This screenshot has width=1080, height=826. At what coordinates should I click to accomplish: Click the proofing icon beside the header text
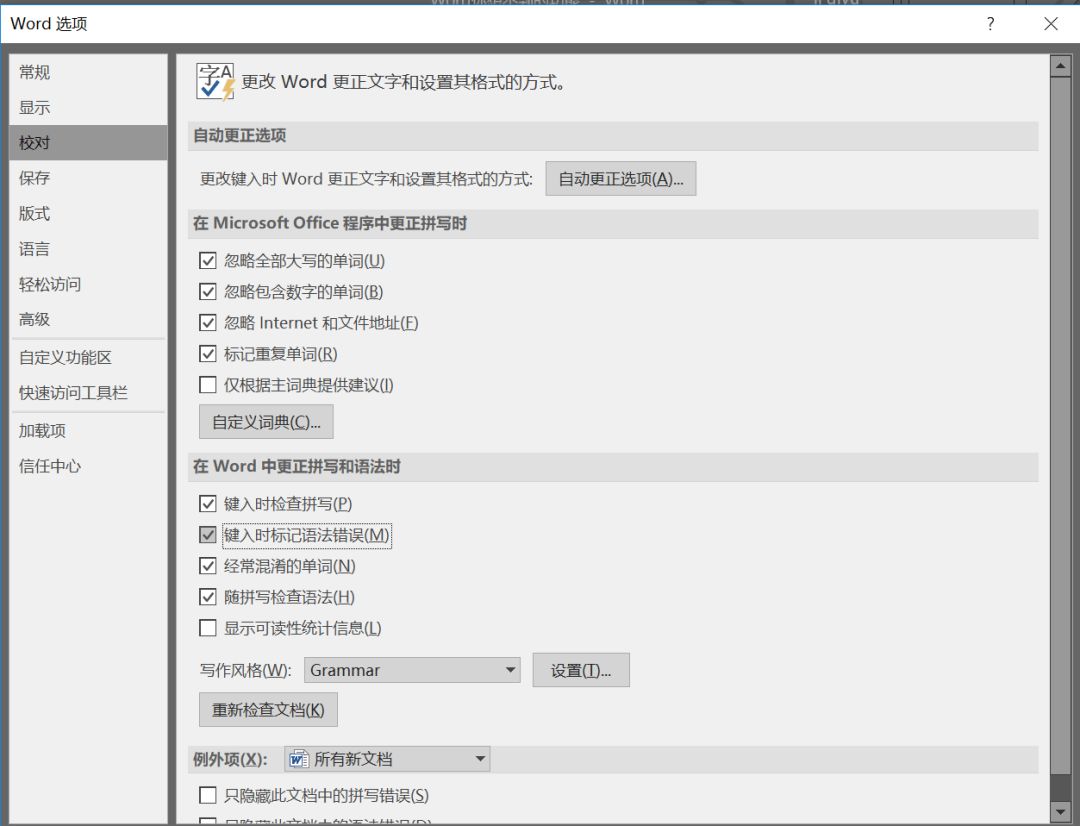pos(216,81)
